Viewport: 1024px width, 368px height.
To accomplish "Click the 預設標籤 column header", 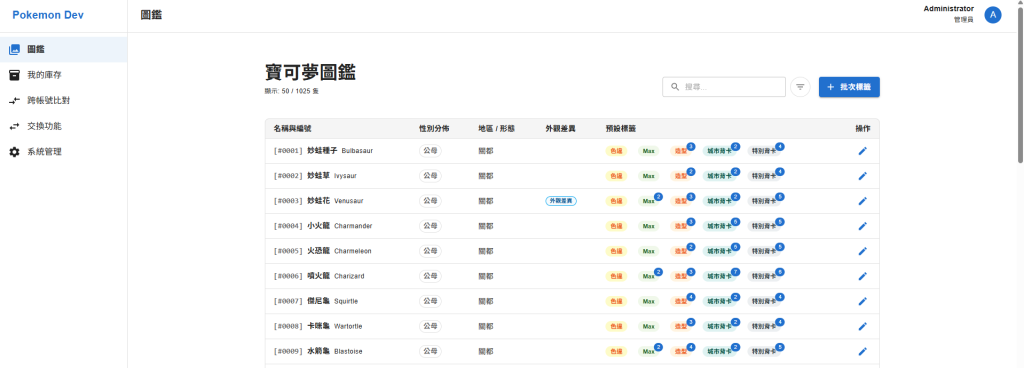I will coord(621,129).
